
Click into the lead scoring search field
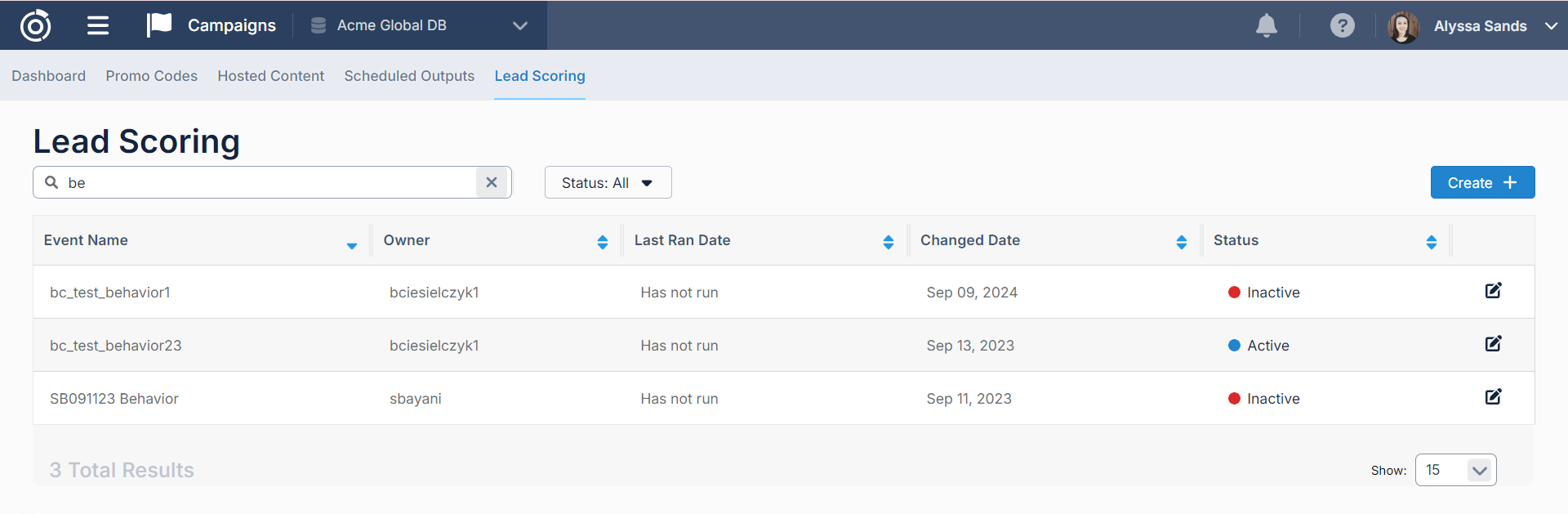click(269, 182)
